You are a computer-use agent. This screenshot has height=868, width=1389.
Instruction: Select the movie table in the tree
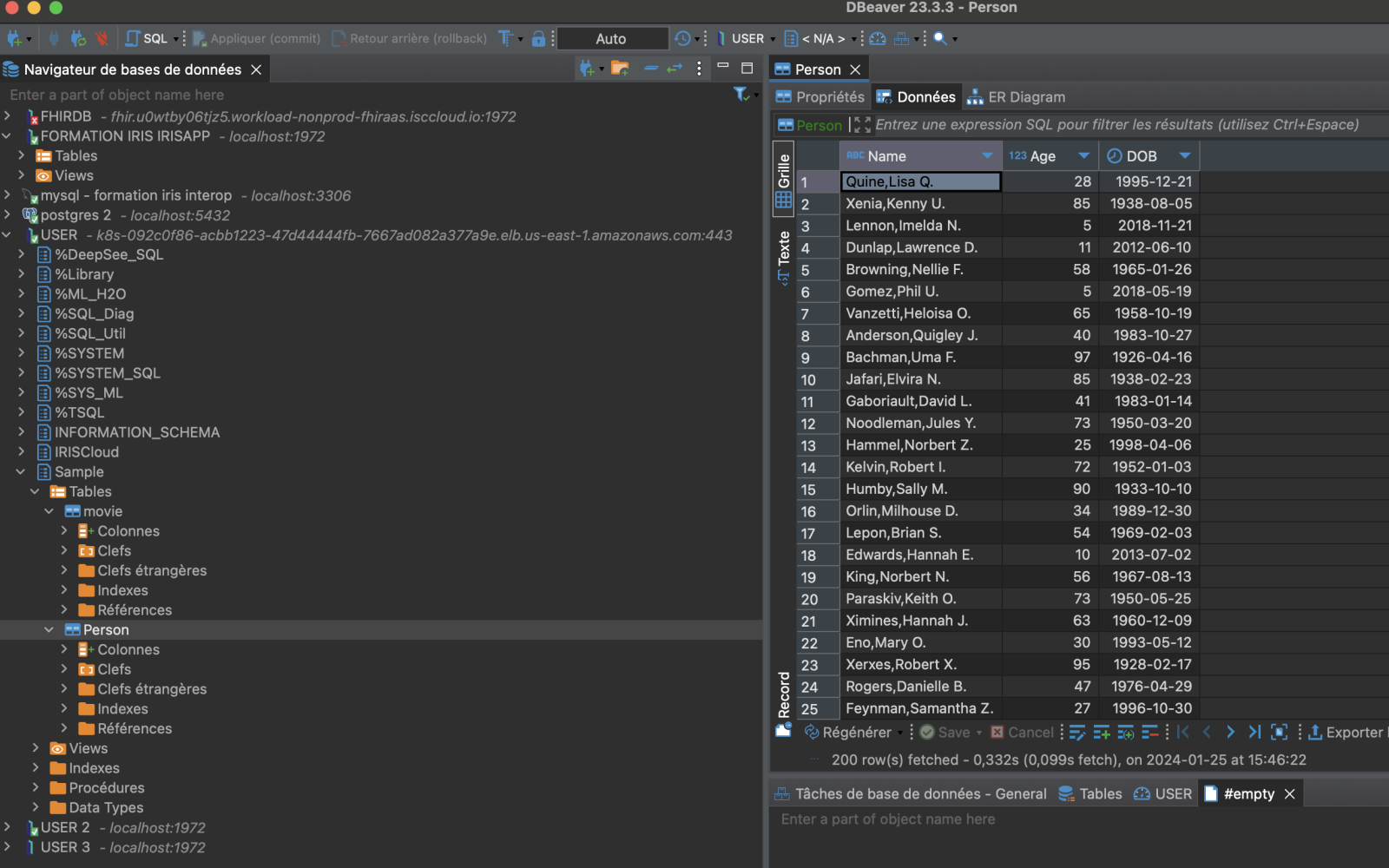tap(102, 511)
